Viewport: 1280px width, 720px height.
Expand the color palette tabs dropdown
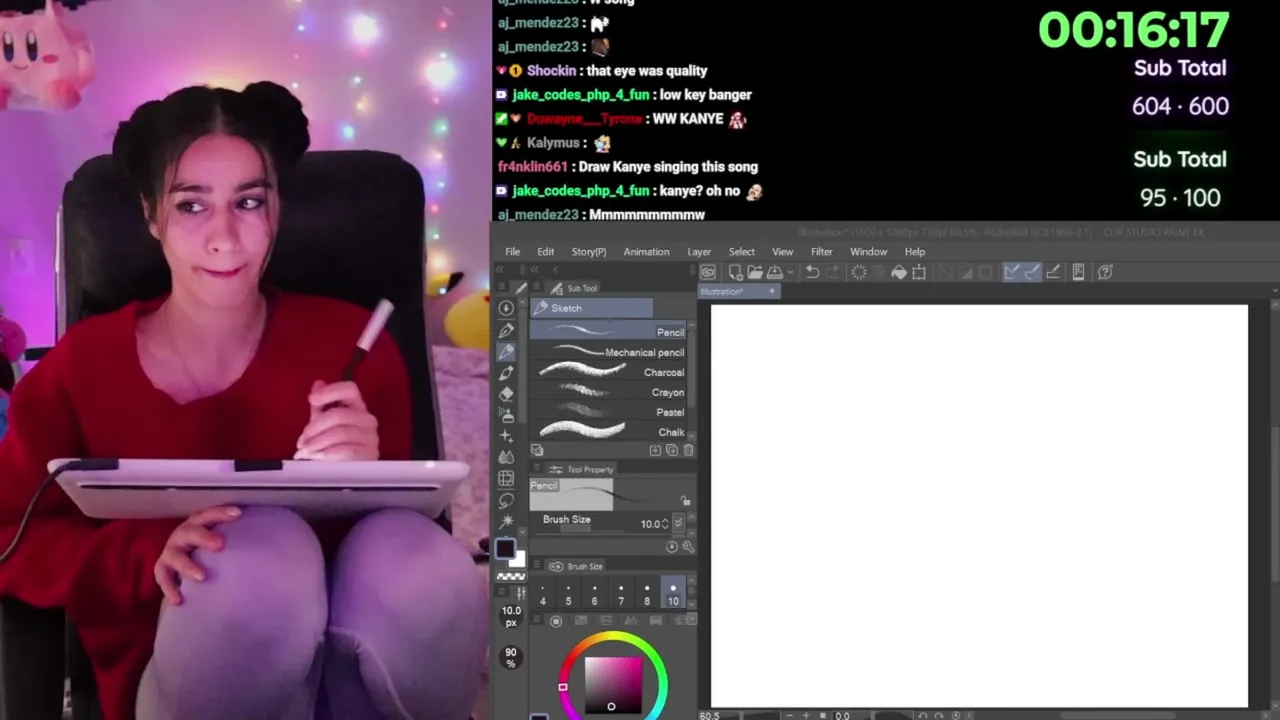pos(691,619)
